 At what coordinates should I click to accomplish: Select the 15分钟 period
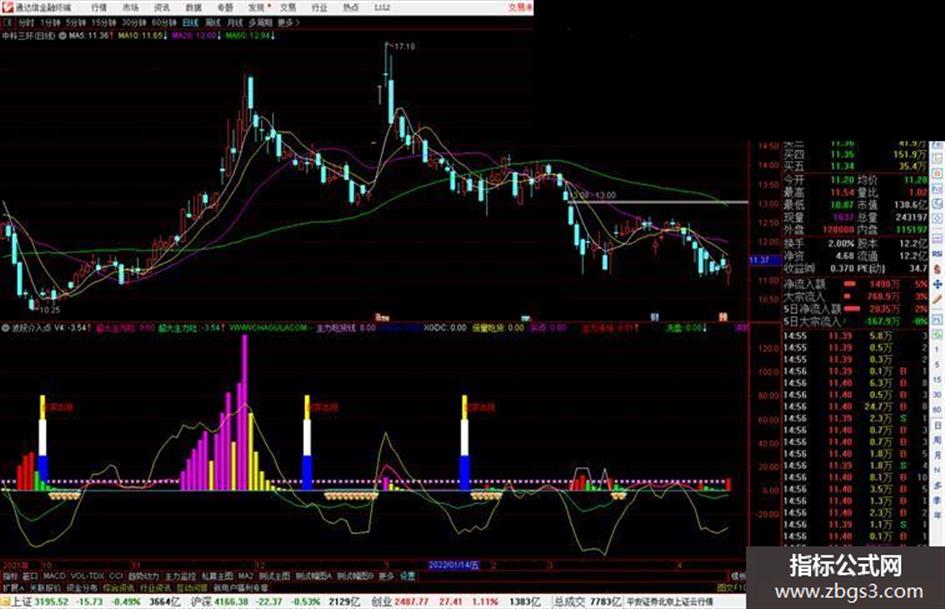104,22
